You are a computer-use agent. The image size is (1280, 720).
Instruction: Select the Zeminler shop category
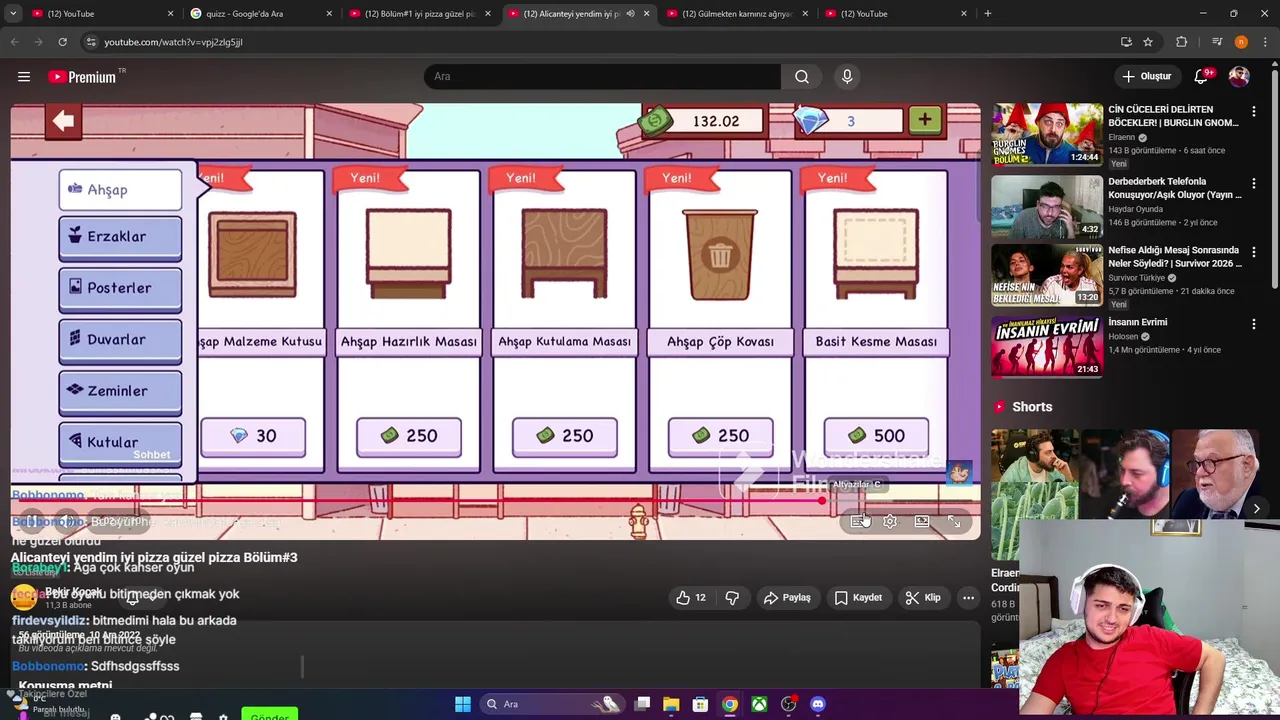pos(120,391)
